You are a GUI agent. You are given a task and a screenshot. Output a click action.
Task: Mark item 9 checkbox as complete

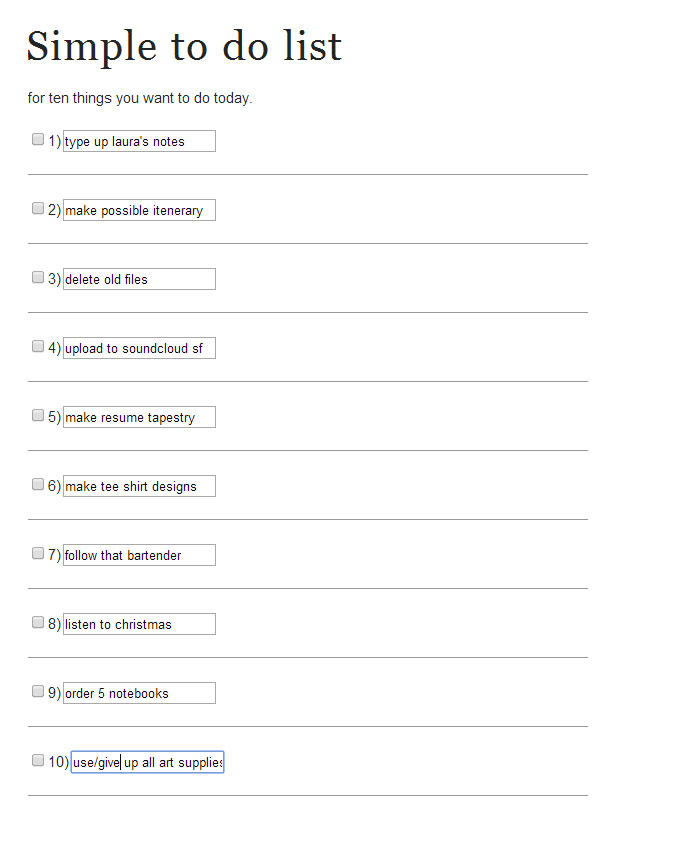click(38, 692)
